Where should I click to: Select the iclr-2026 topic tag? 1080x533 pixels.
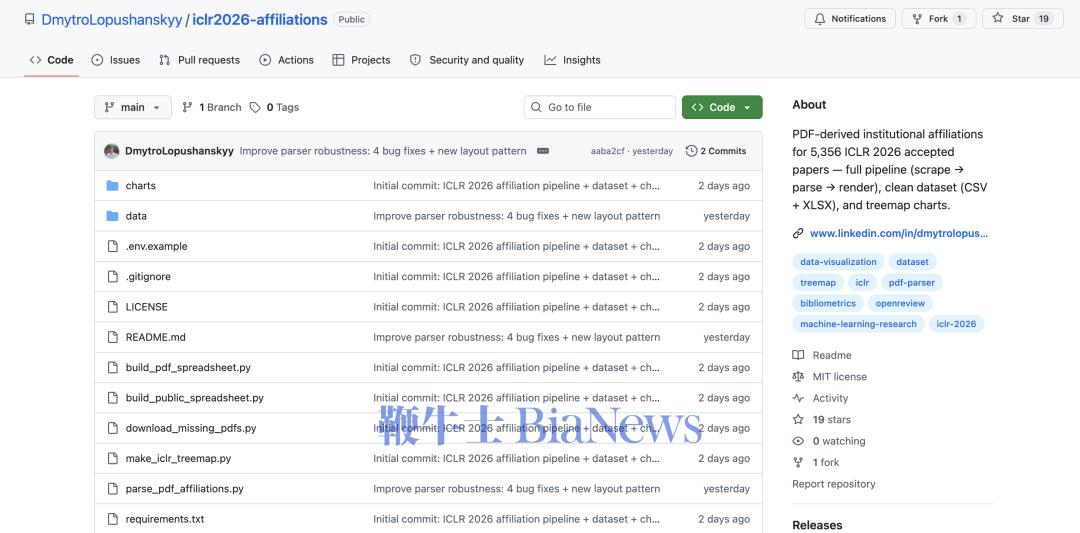[956, 324]
